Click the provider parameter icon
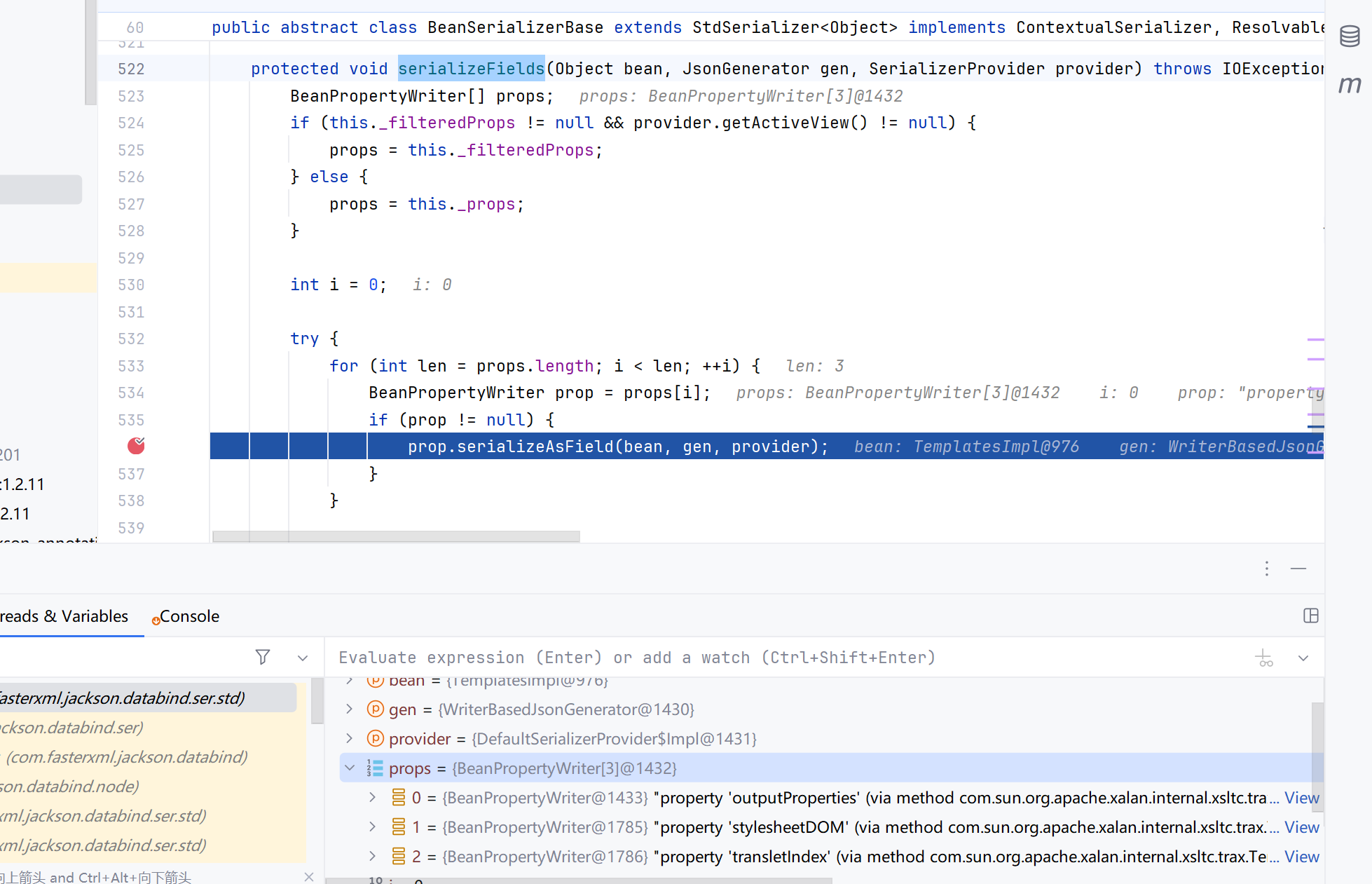The image size is (1372, 884). pyautogui.click(x=376, y=739)
